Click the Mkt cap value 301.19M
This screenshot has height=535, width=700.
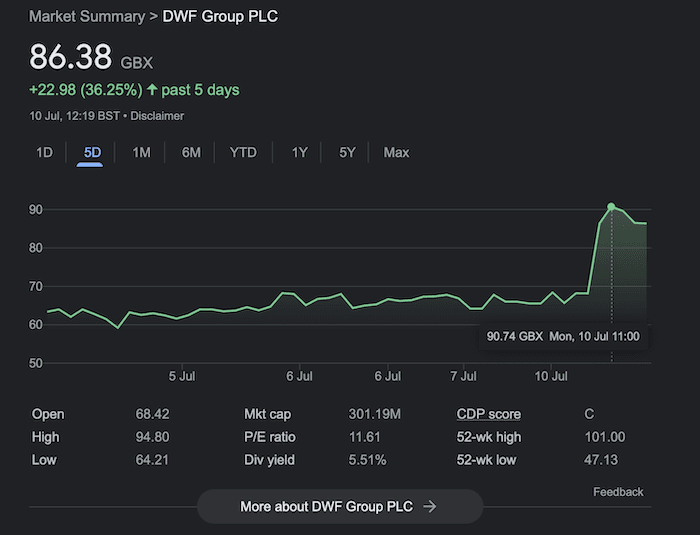(x=375, y=414)
